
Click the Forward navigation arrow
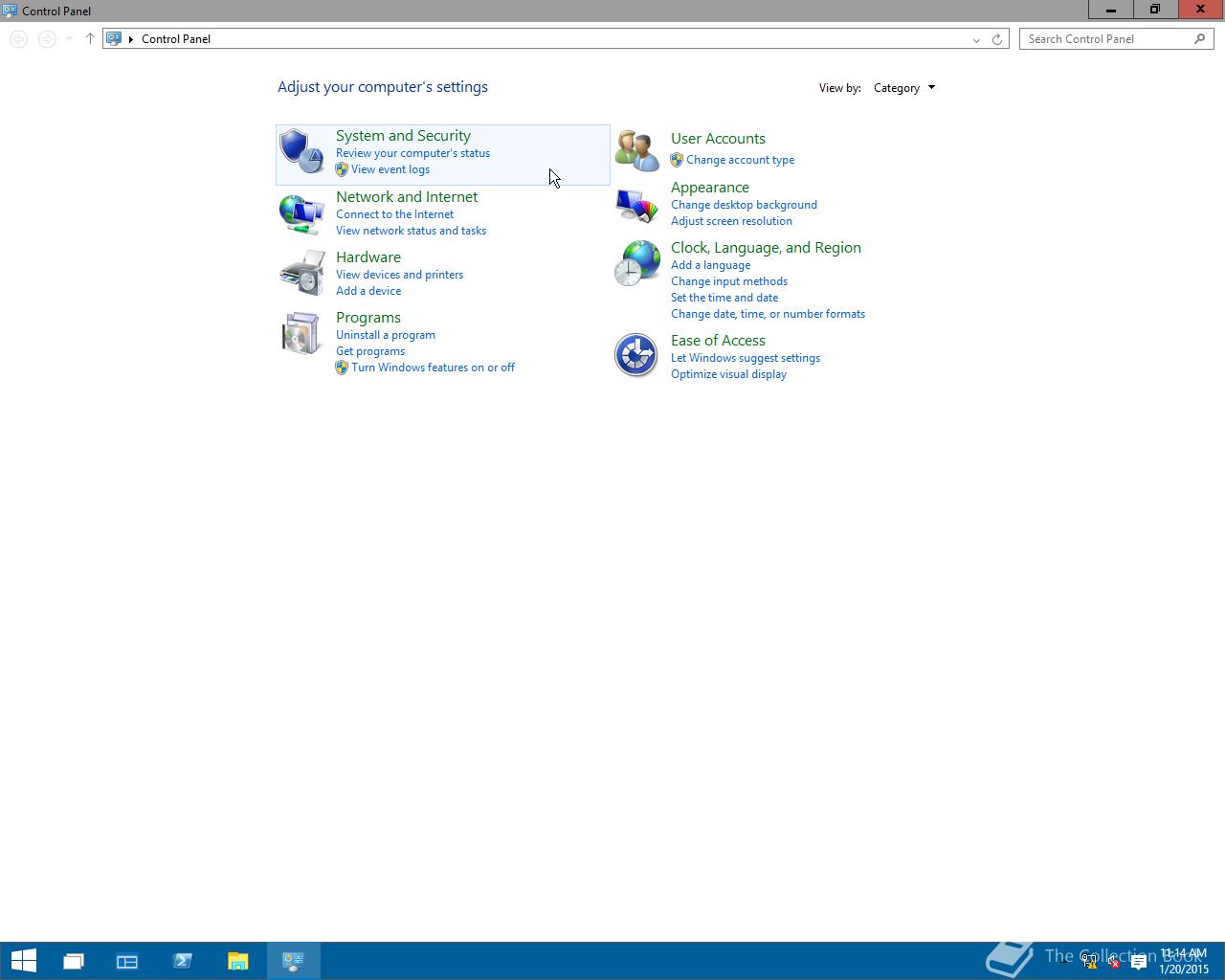(47, 39)
